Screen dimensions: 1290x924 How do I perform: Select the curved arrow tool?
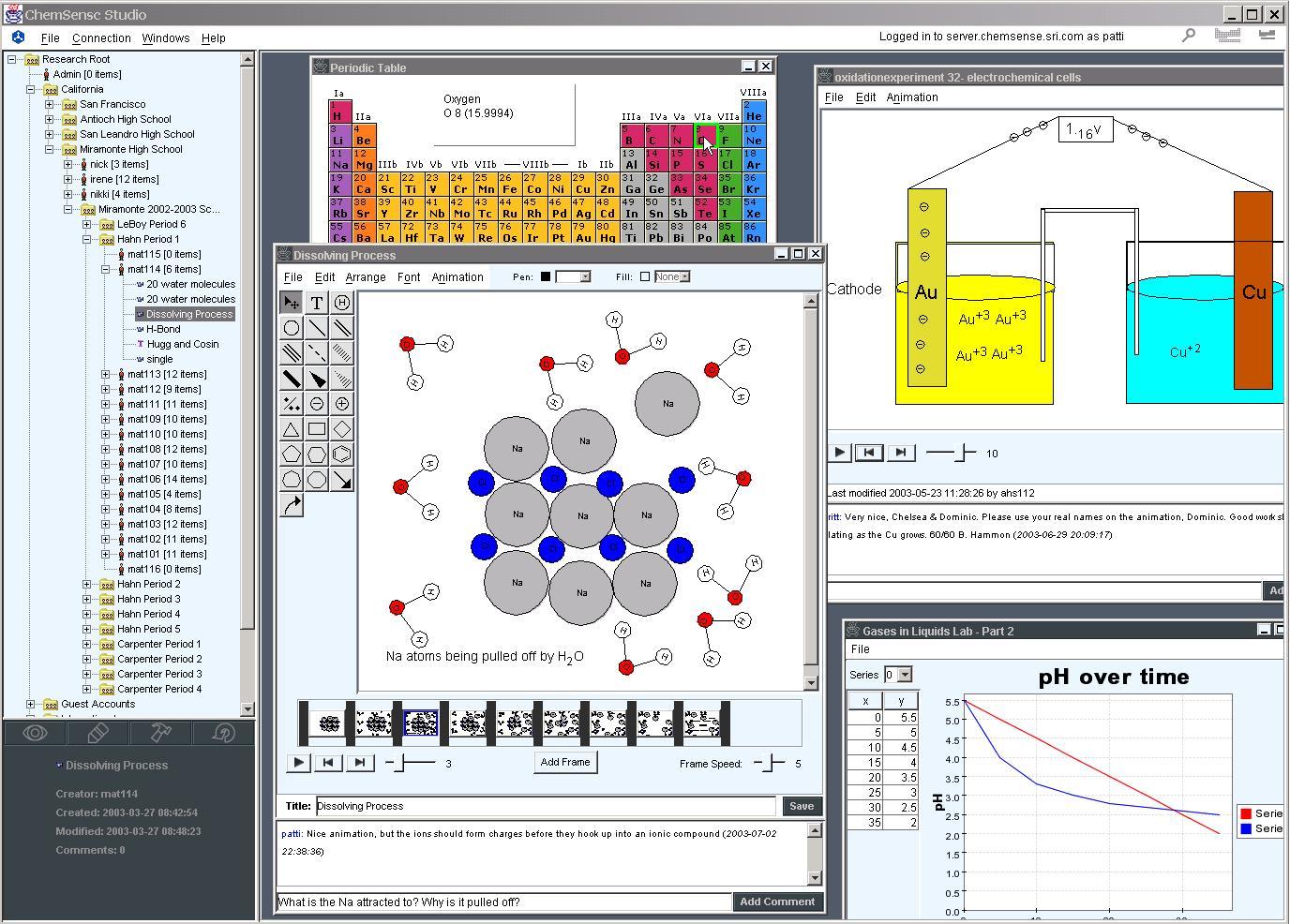292,504
